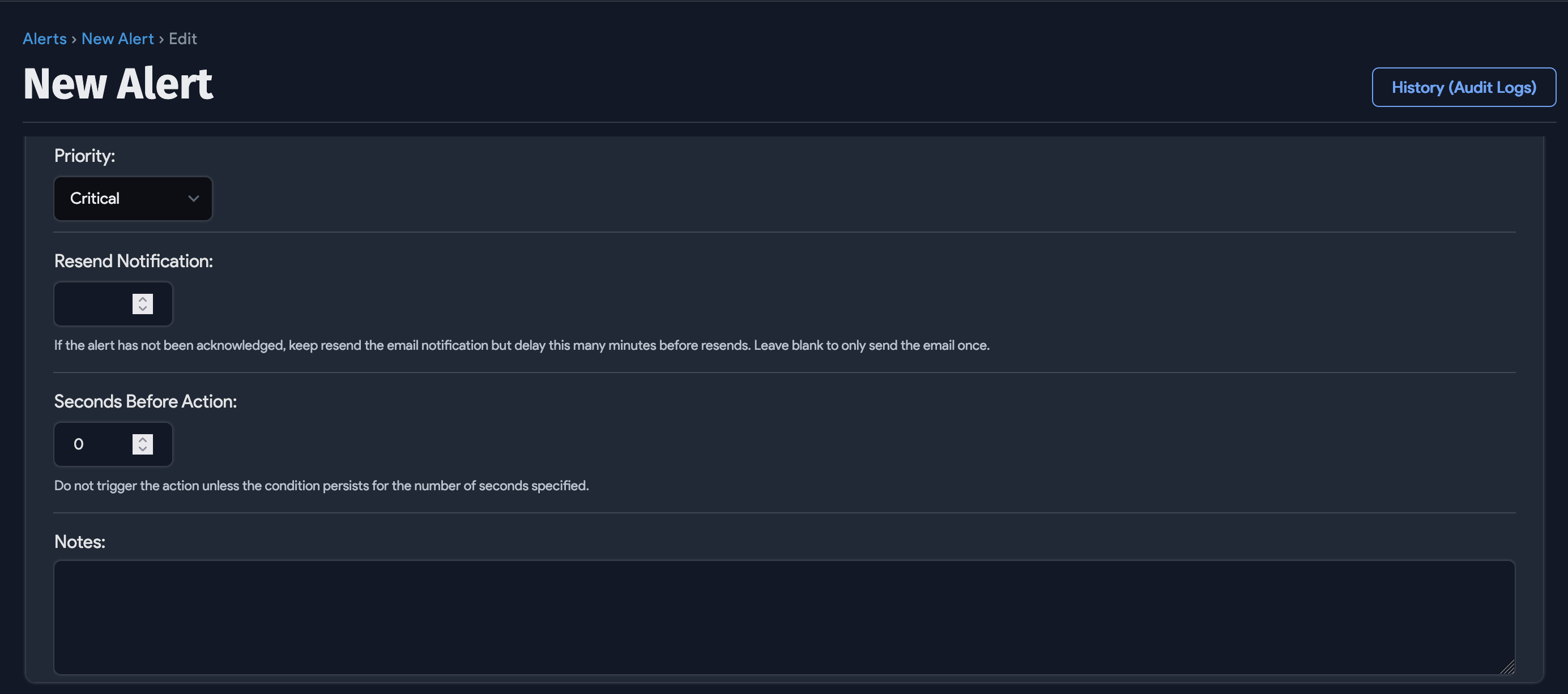
Task: Decrement Resend Notification using the down arrow
Action: (x=142, y=309)
